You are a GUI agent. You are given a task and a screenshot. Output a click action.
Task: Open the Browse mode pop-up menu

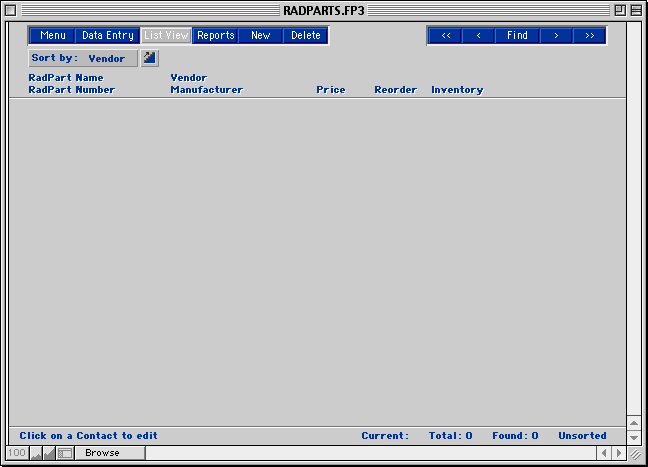tap(110, 453)
